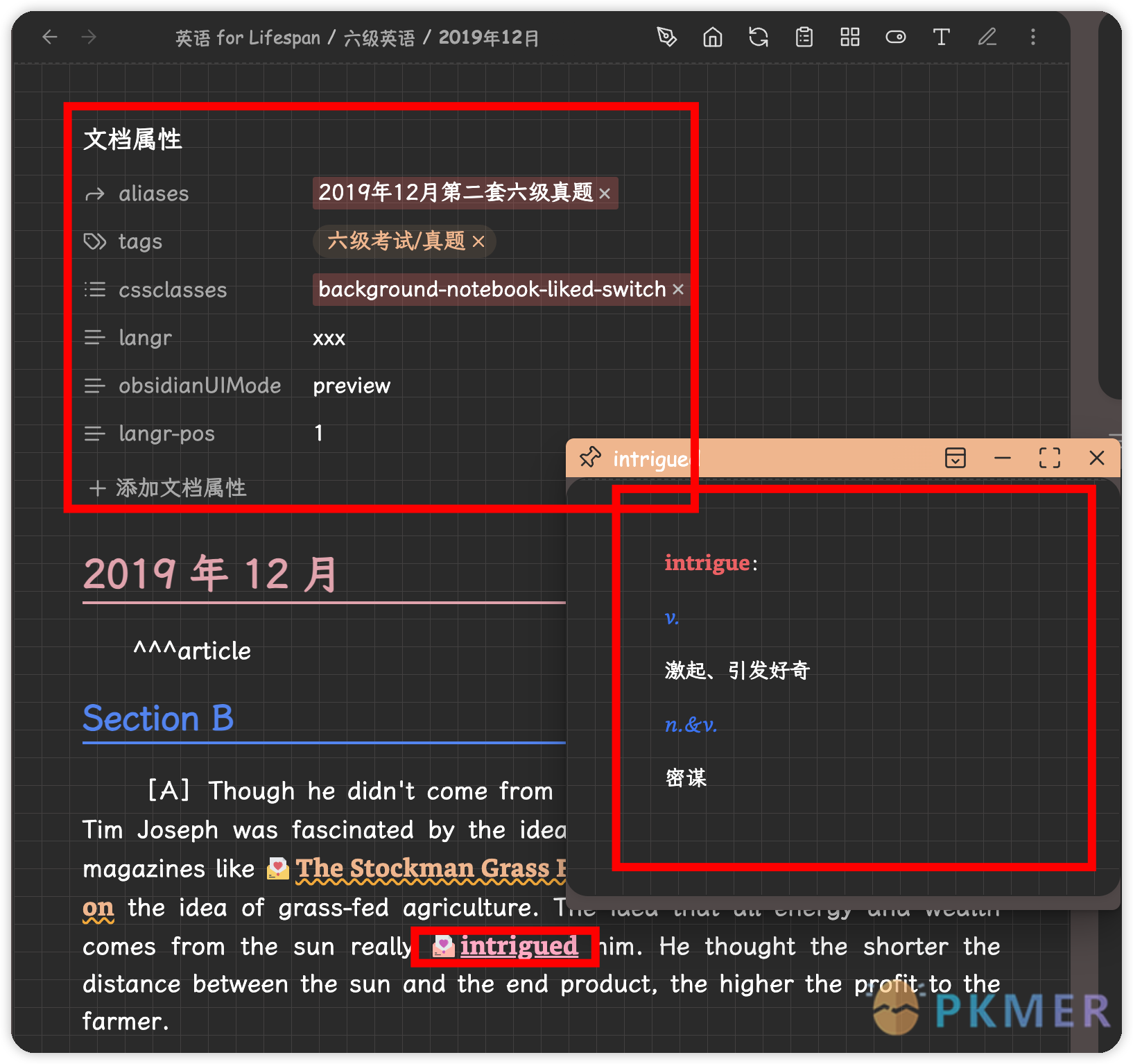The width and height of the screenshot is (1133, 1064).
Task: Select the text (T) tool
Action: click(941, 37)
